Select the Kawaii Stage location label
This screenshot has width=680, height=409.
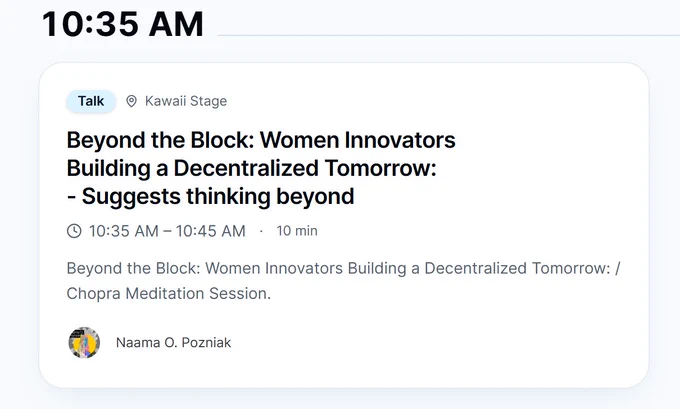tap(186, 101)
